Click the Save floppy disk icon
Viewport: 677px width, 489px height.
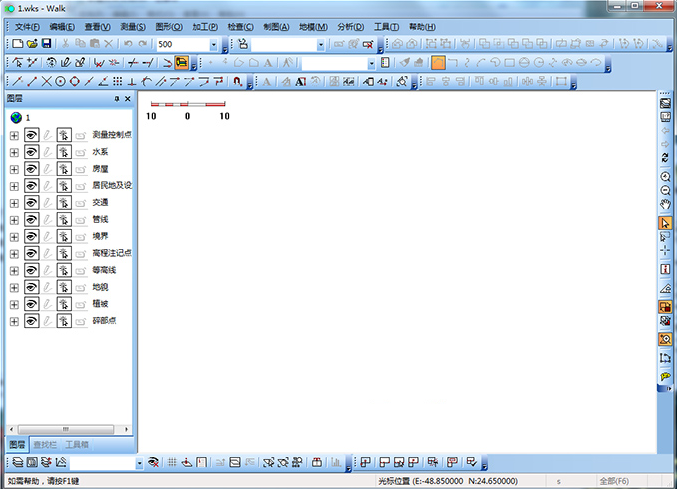pos(46,44)
